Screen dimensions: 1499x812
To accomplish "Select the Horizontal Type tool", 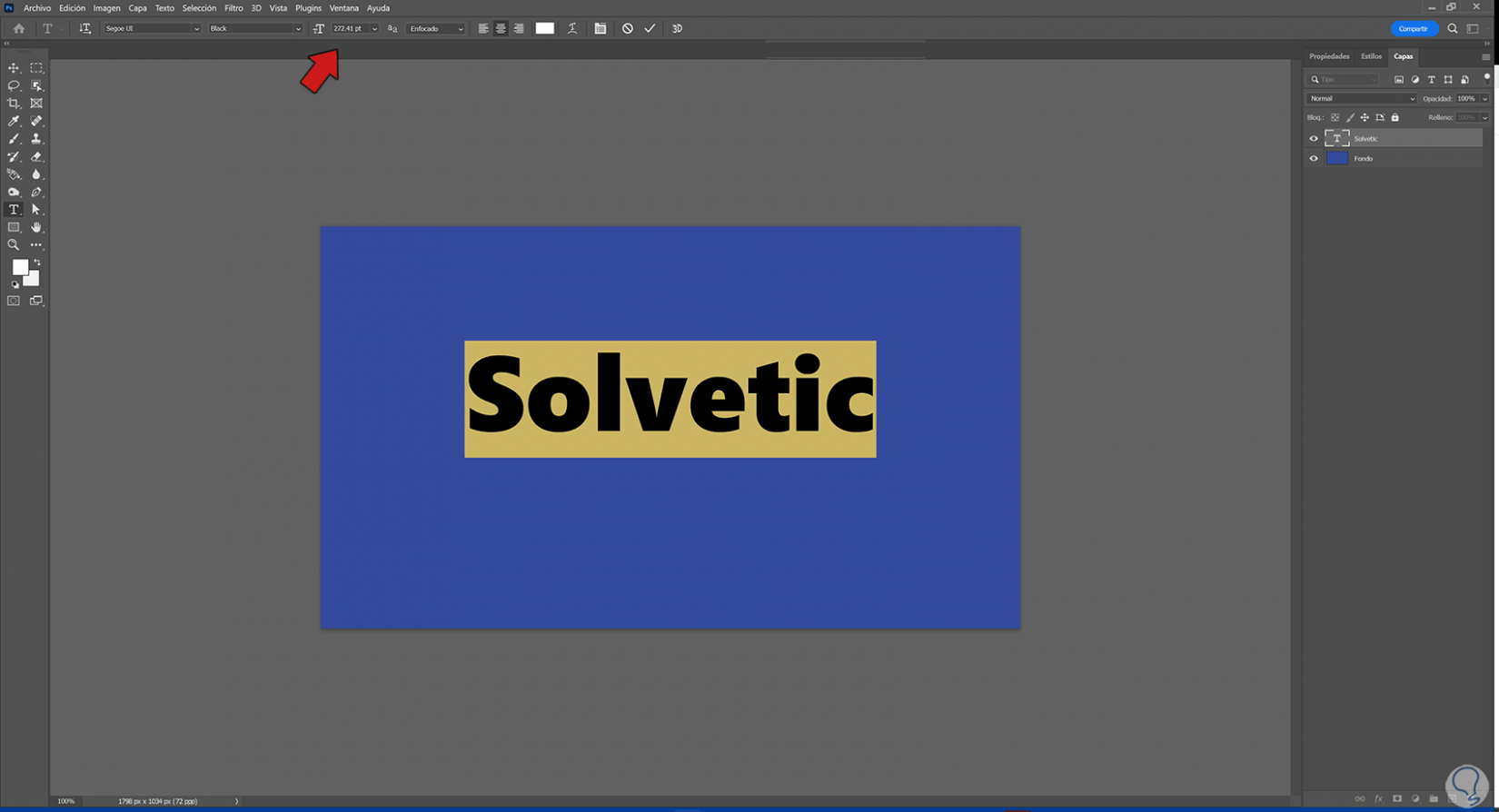I will [14, 210].
